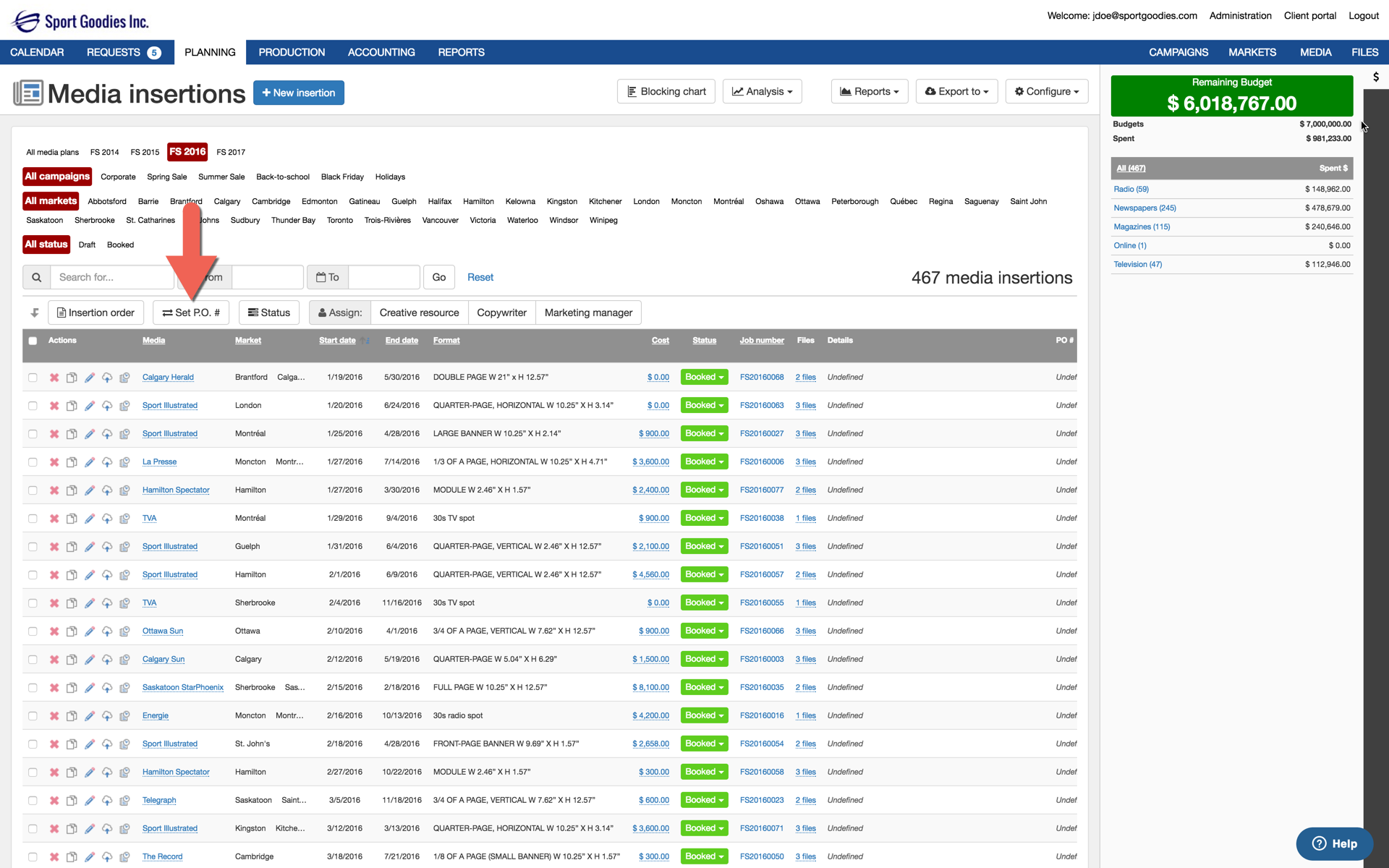Click upload cloud icon for Ottawa Sun

[x=107, y=631]
